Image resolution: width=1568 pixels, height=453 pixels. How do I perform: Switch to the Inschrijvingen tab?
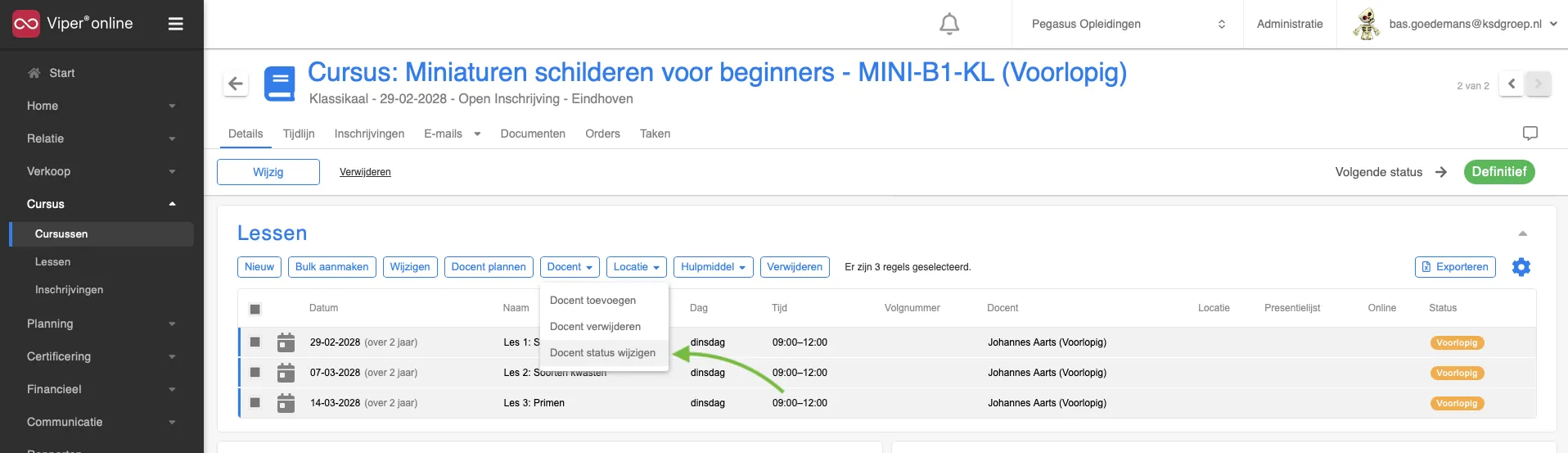(369, 134)
